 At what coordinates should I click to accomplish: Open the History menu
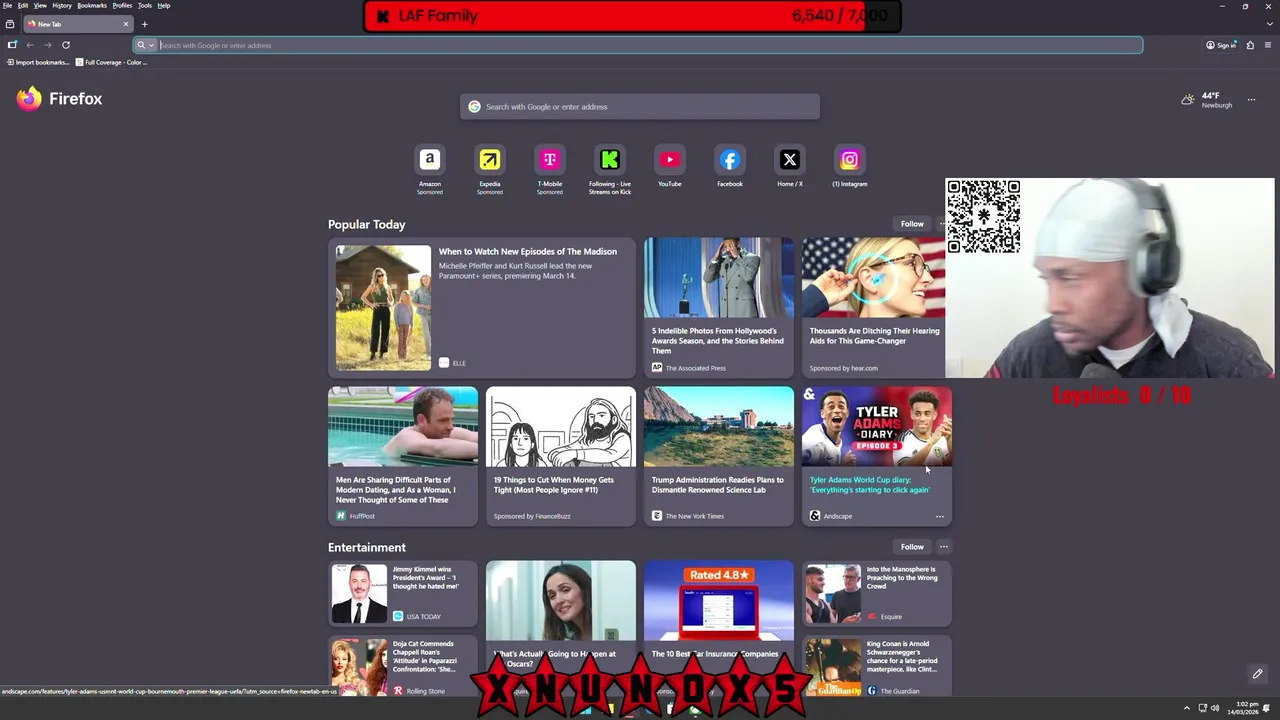(62, 5)
